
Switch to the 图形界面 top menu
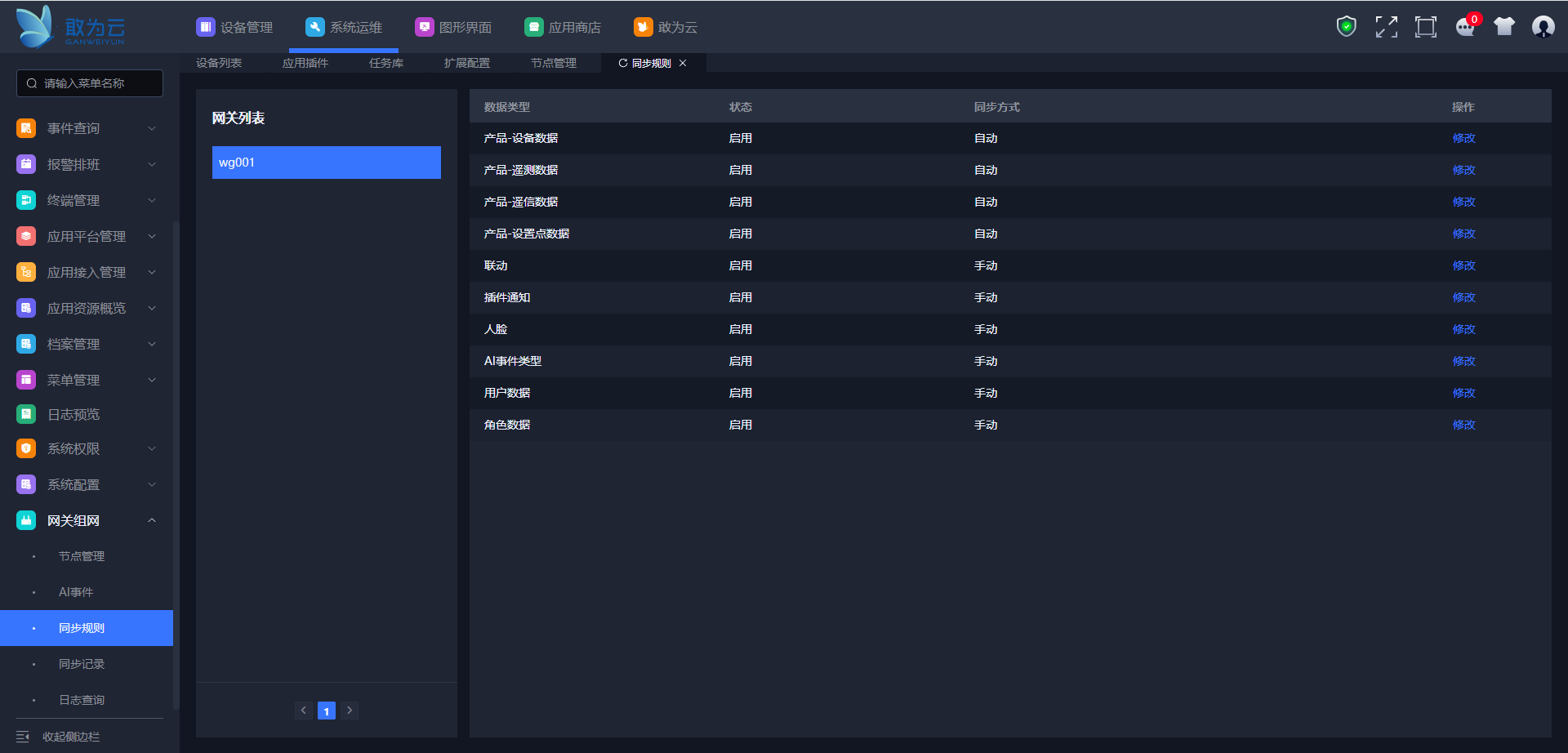pos(453,27)
